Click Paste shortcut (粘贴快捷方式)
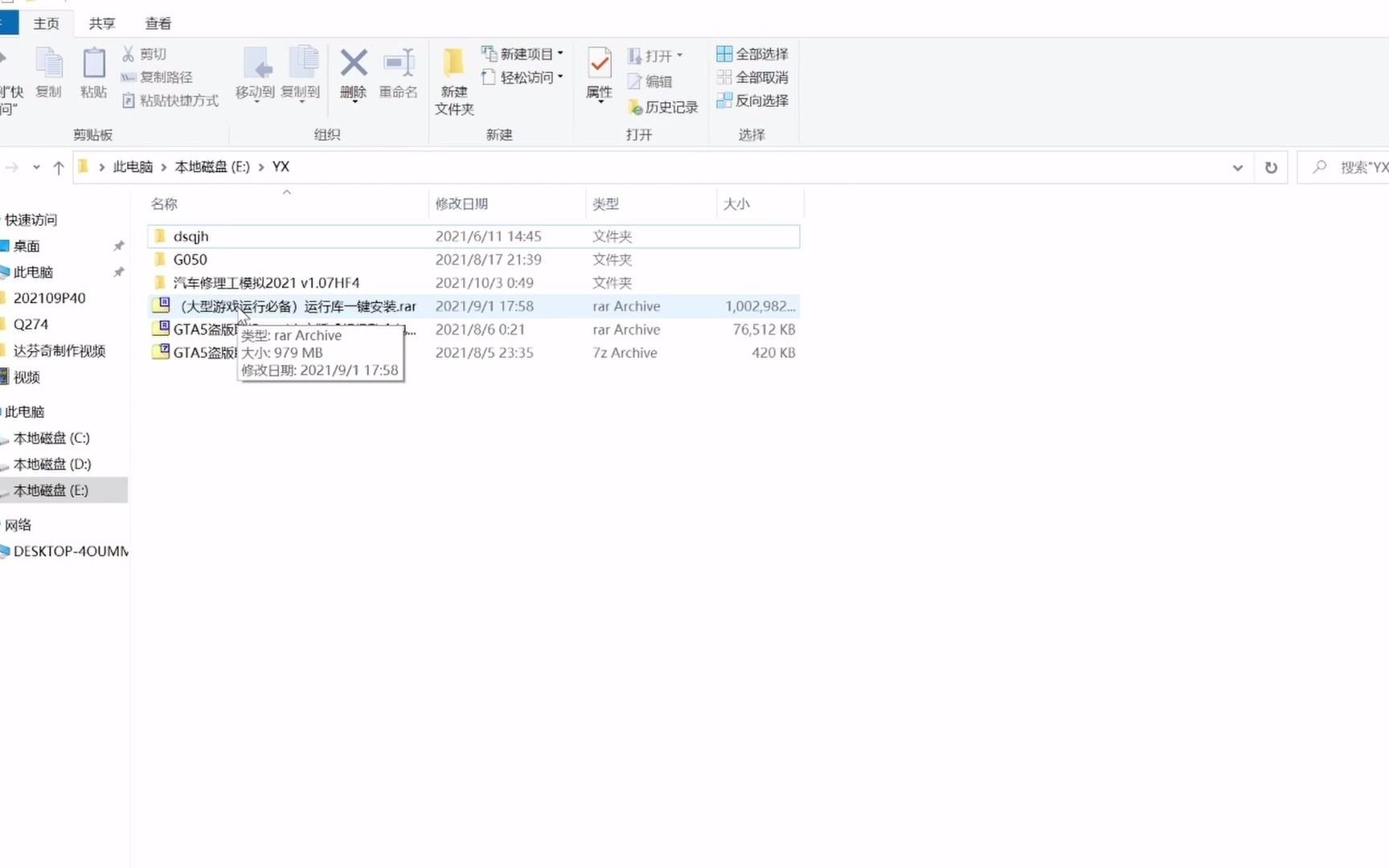 (x=170, y=100)
